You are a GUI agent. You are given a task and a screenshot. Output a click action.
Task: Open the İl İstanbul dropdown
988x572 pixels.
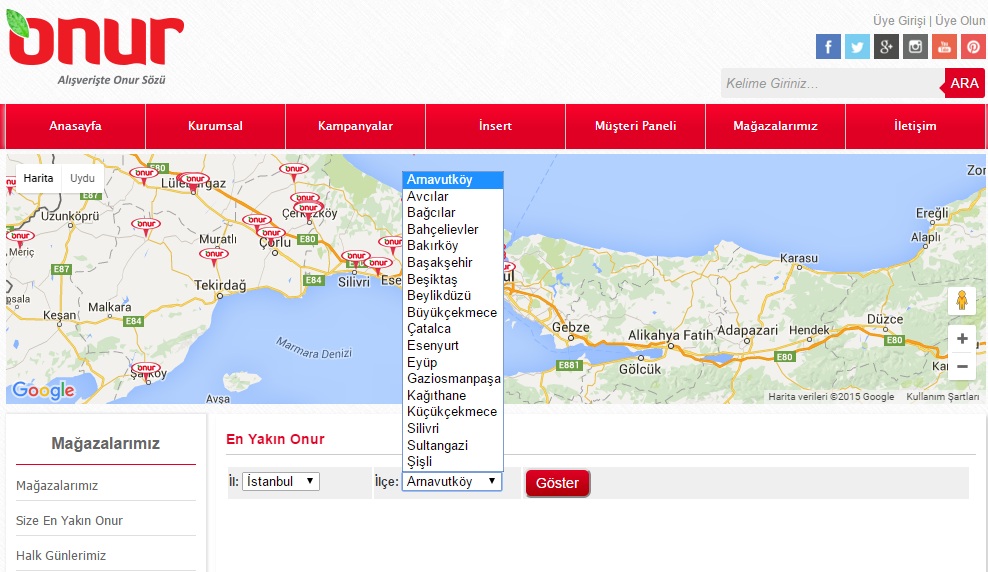pyautogui.click(x=281, y=481)
